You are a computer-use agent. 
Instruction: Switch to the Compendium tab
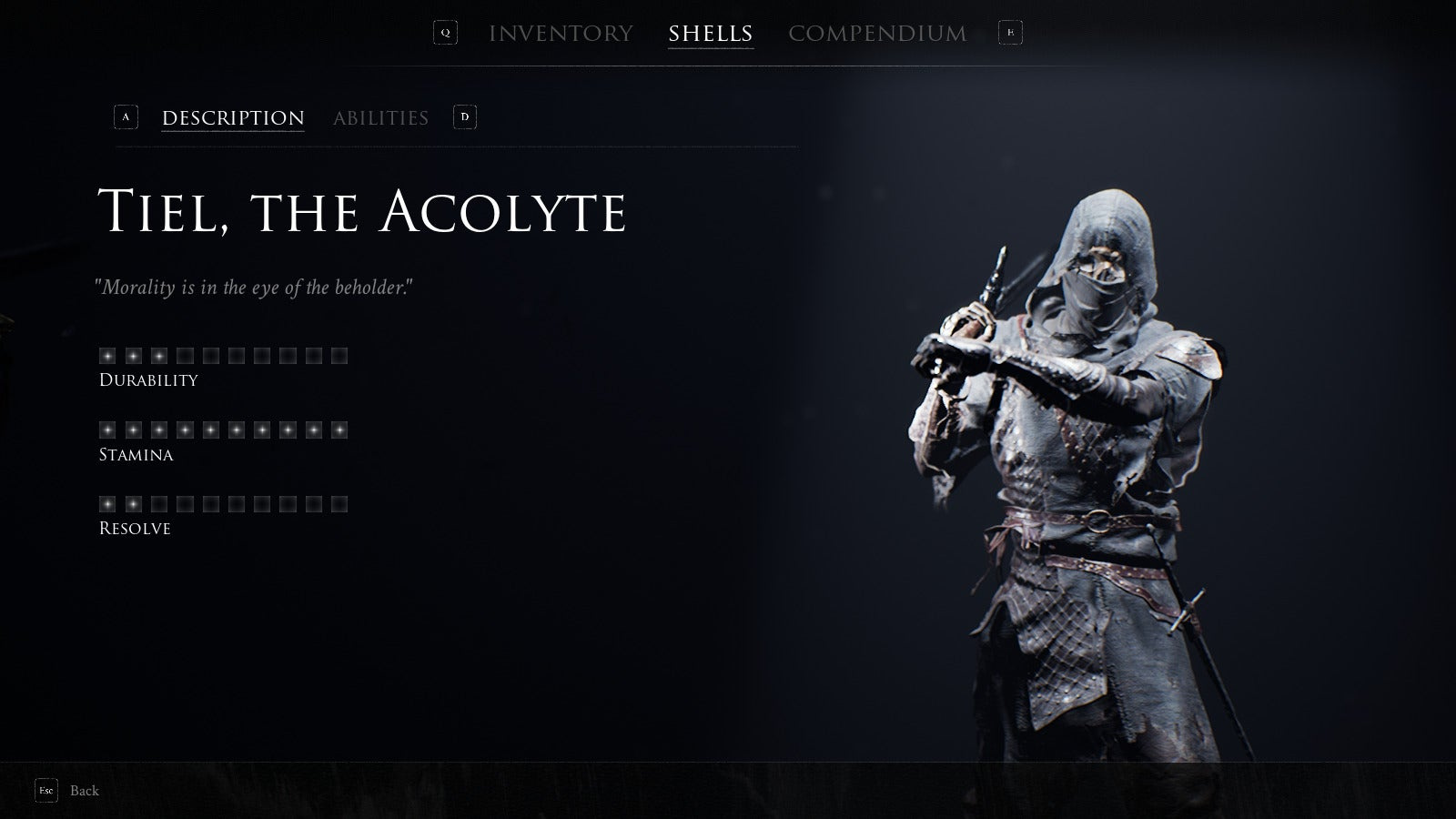tap(877, 34)
